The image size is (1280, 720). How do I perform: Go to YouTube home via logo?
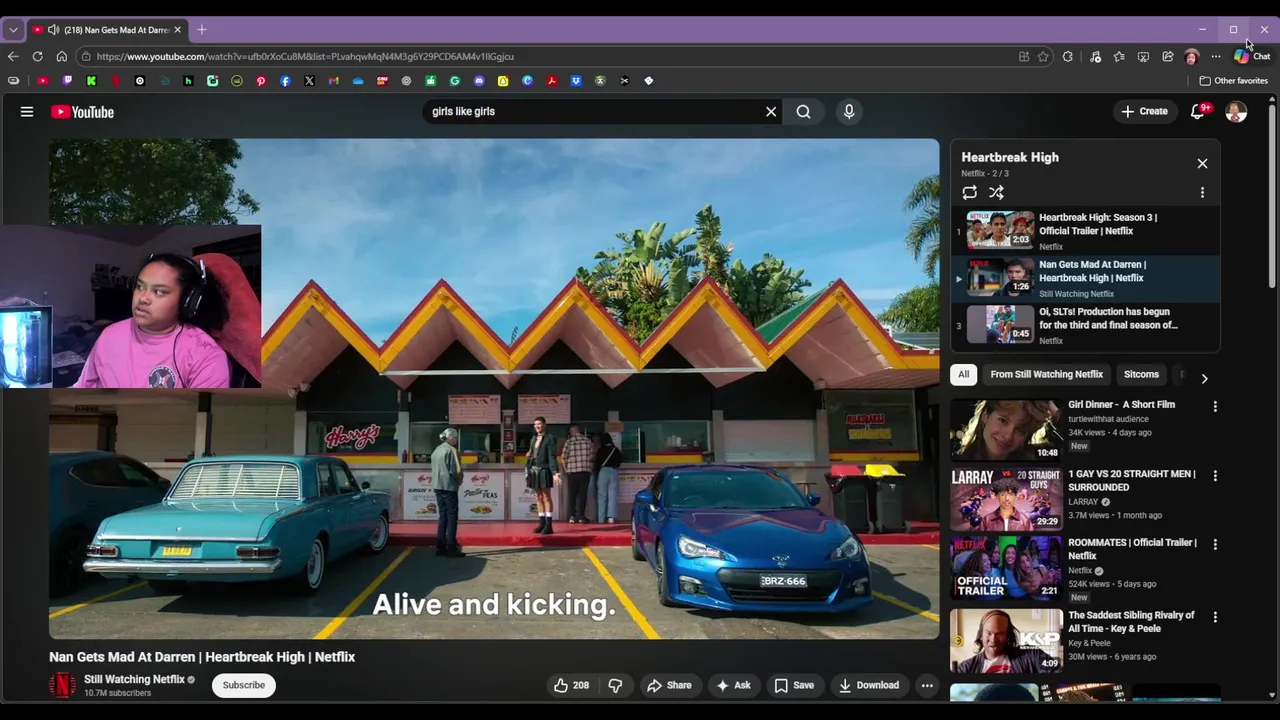coord(82,112)
